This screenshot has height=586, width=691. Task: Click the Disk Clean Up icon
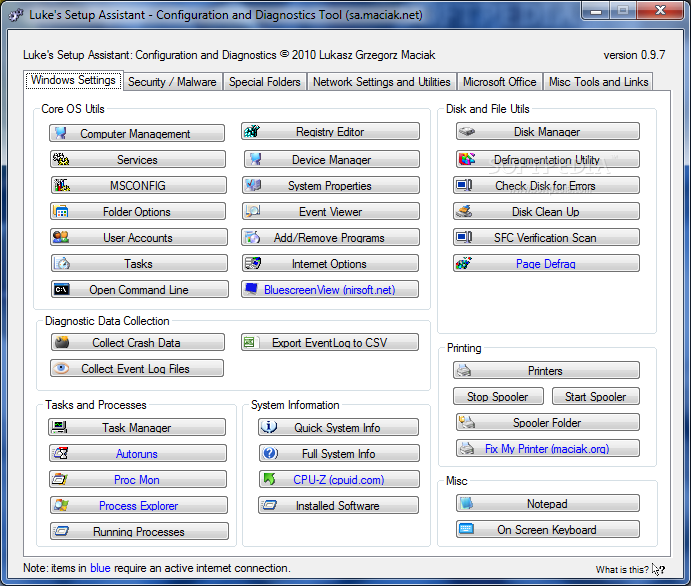464,211
